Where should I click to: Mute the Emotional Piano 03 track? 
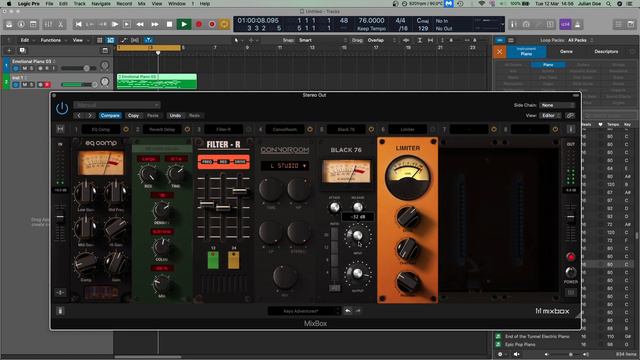point(24,68)
